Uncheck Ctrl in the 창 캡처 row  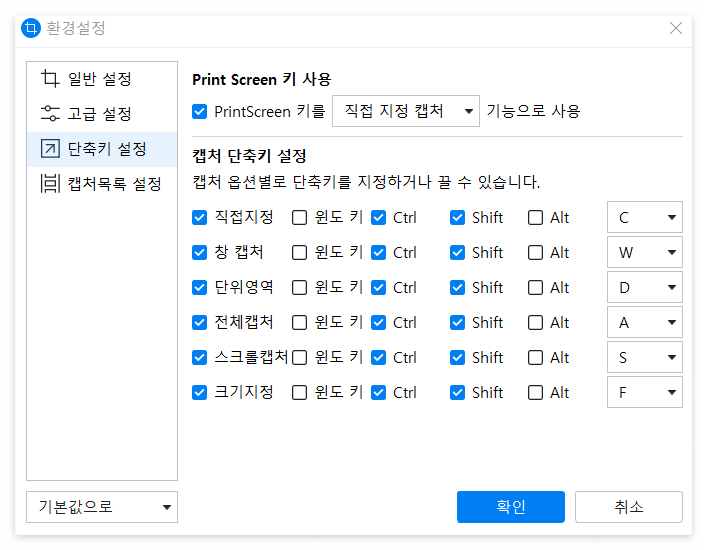378,252
